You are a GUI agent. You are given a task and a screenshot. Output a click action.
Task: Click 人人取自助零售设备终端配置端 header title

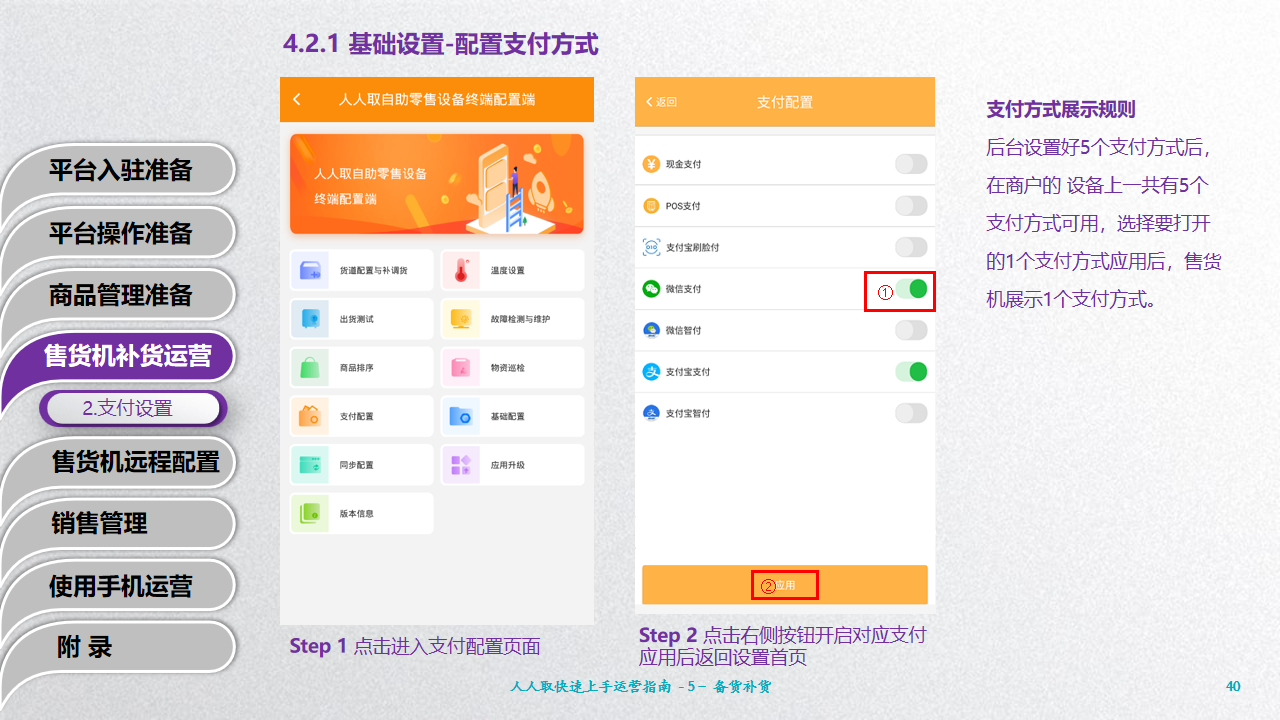[437, 99]
